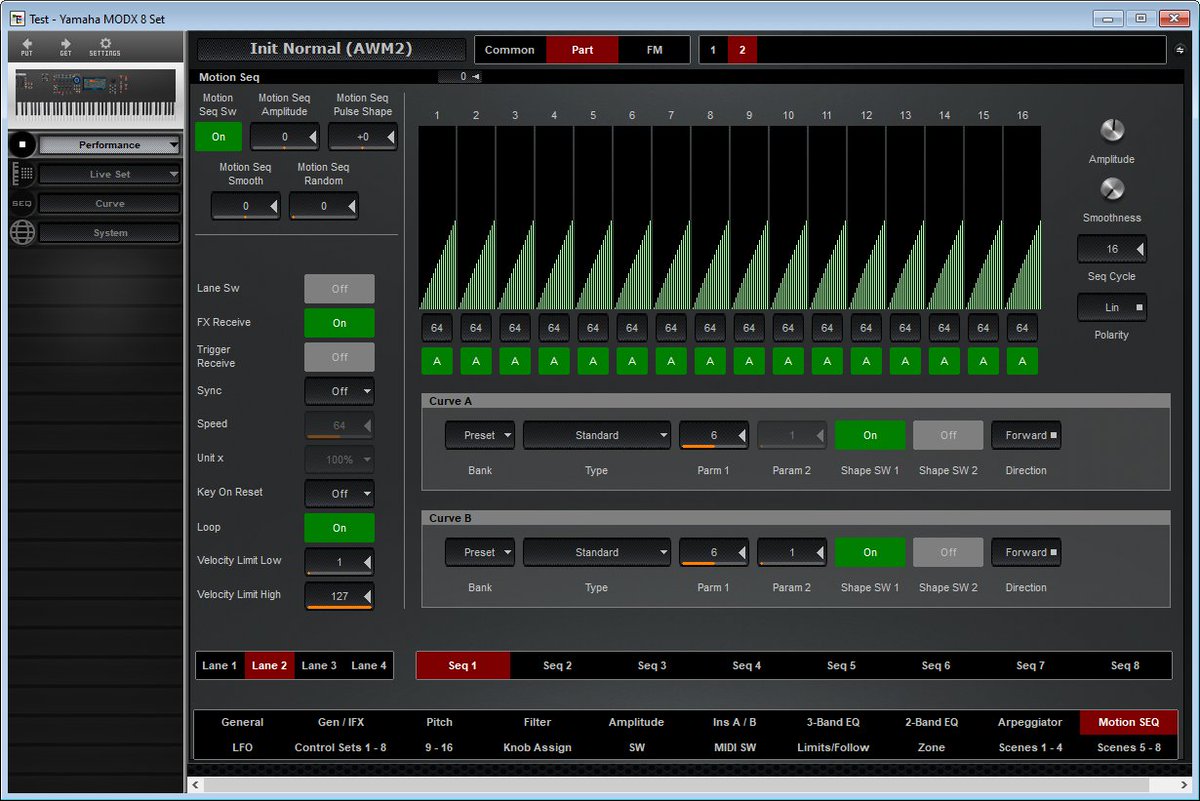Open the Knob Assign page
The image size is (1200, 801).
537,747
